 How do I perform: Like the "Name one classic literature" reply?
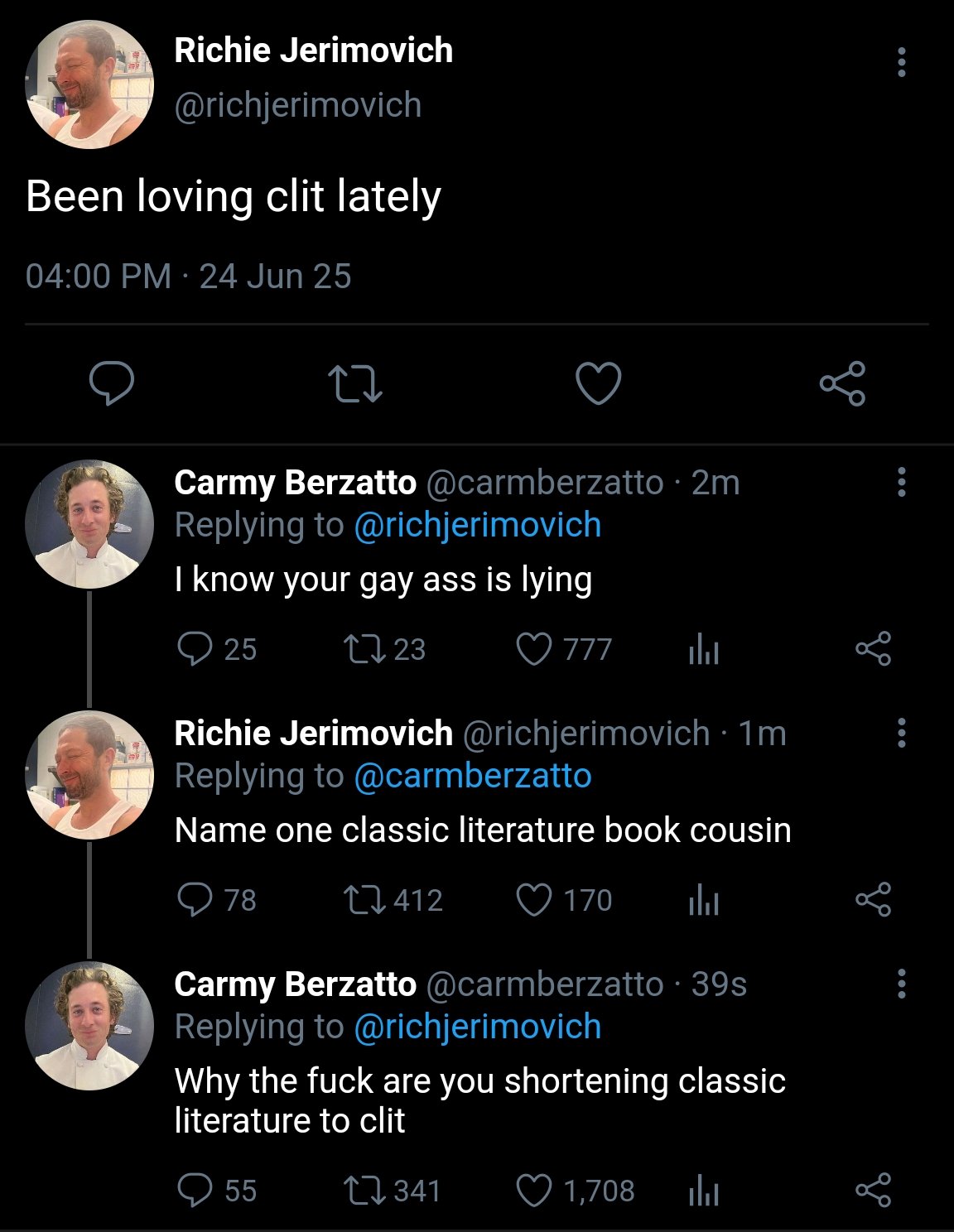534,900
